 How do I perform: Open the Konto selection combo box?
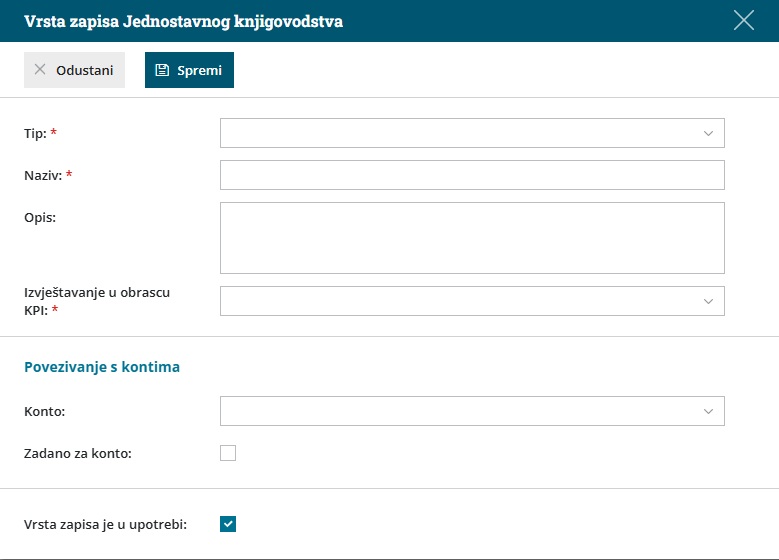pyautogui.click(x=472, y=411)
